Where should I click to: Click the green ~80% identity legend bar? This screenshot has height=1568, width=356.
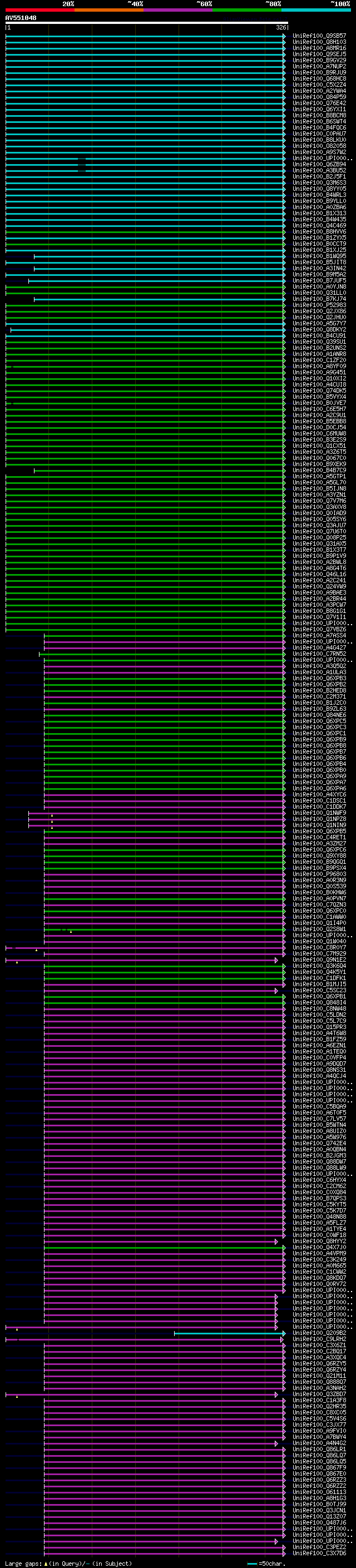[x=247, y=10]
